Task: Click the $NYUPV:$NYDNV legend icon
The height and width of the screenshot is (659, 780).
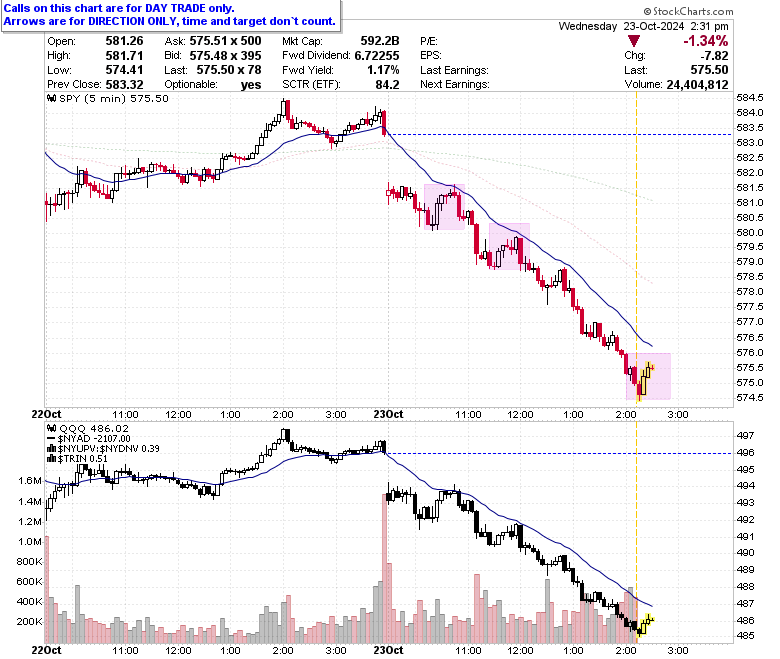Action: [x=52, y=449]
